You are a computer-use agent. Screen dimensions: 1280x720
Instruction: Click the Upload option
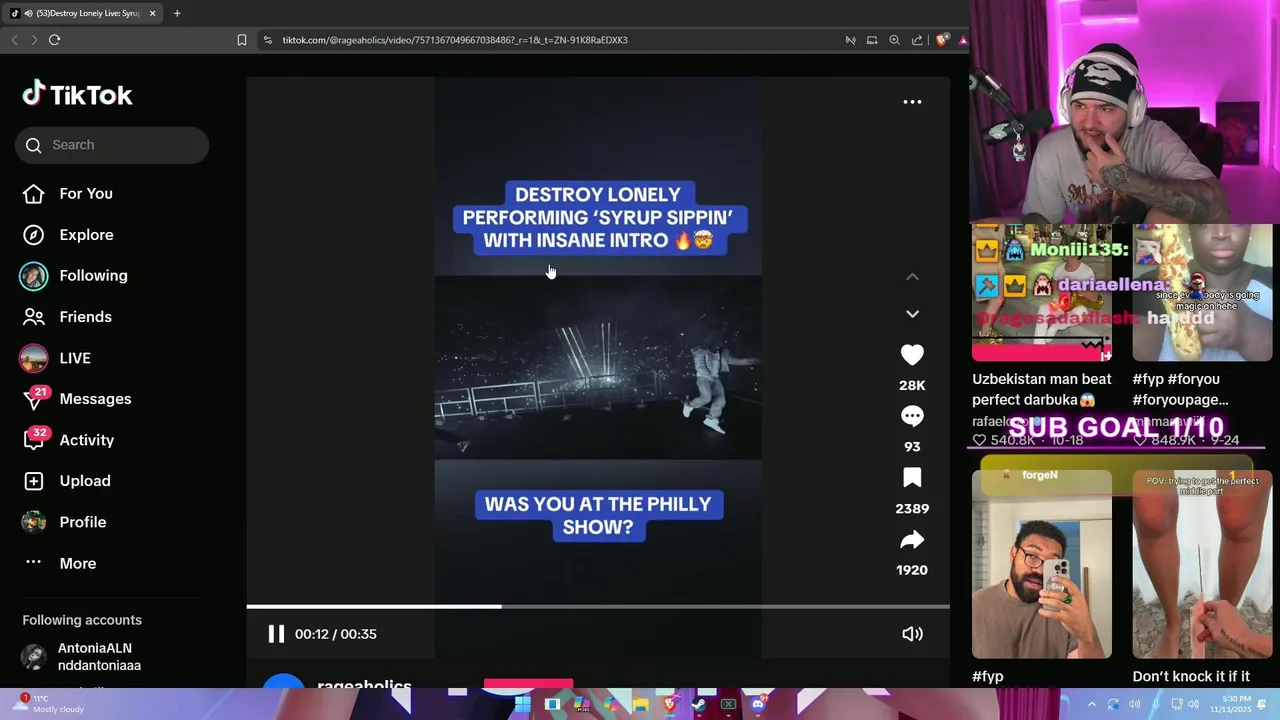[x=67, y=481]
